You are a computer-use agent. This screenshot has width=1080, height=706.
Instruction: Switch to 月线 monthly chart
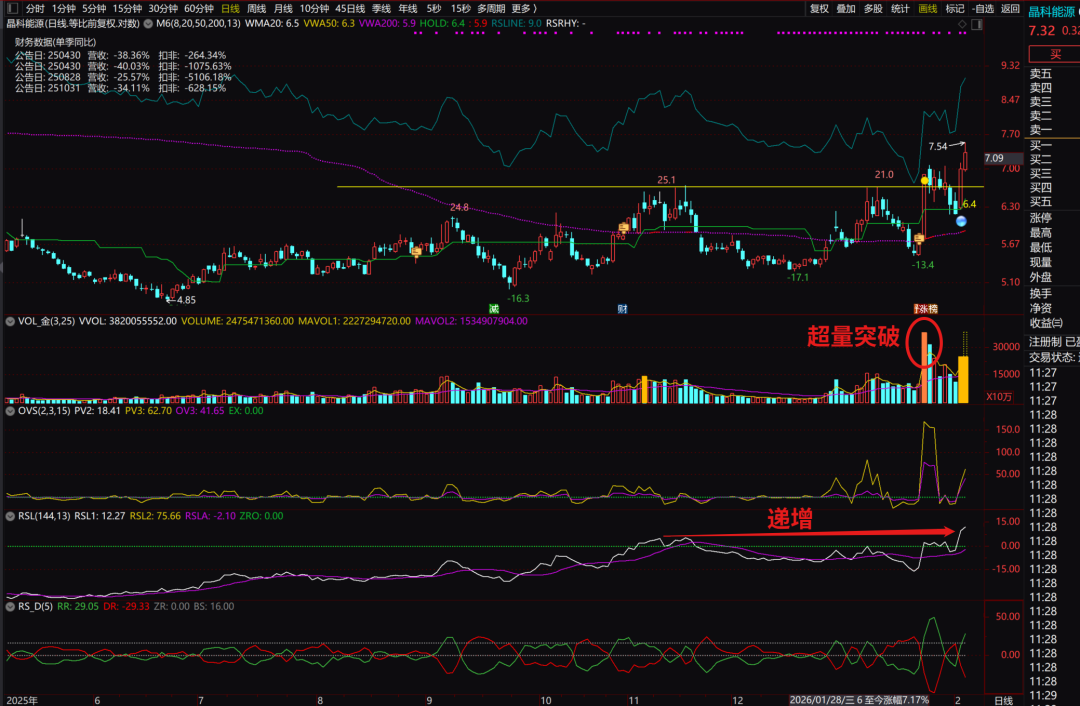click(282, 8)
